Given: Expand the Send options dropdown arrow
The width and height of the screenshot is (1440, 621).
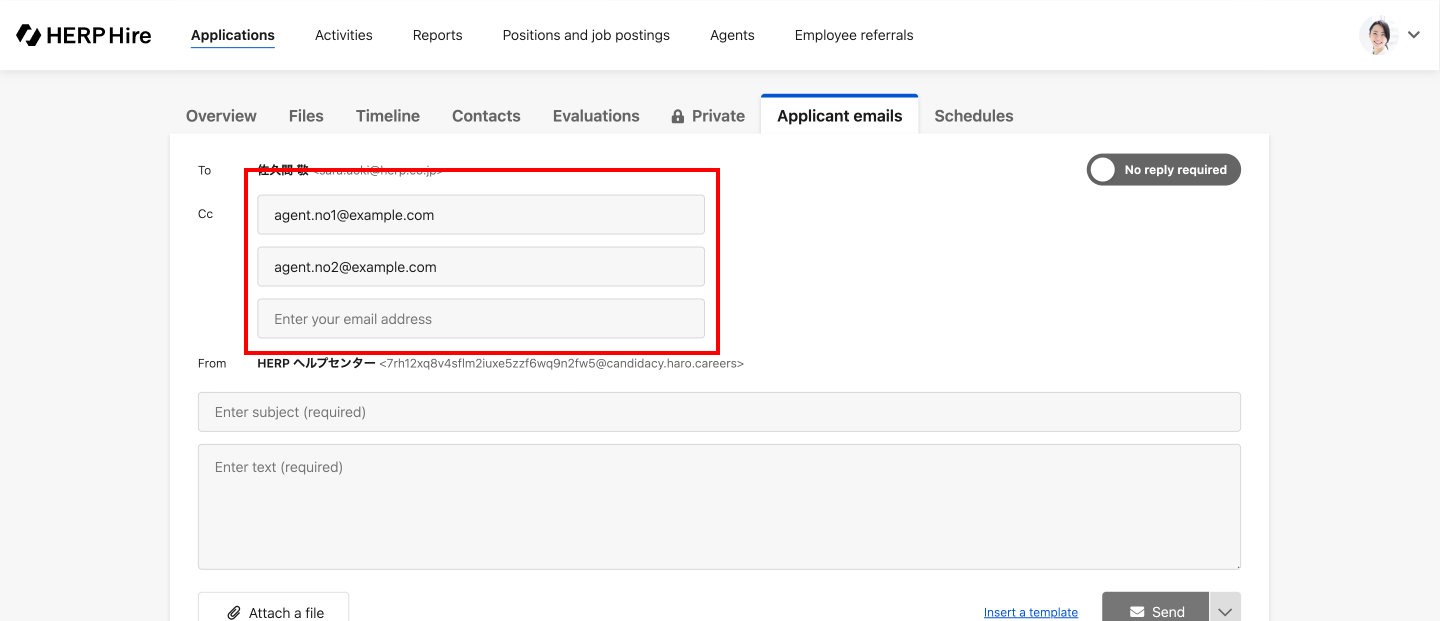Looking at the screenshot, I should [1225, 609].
